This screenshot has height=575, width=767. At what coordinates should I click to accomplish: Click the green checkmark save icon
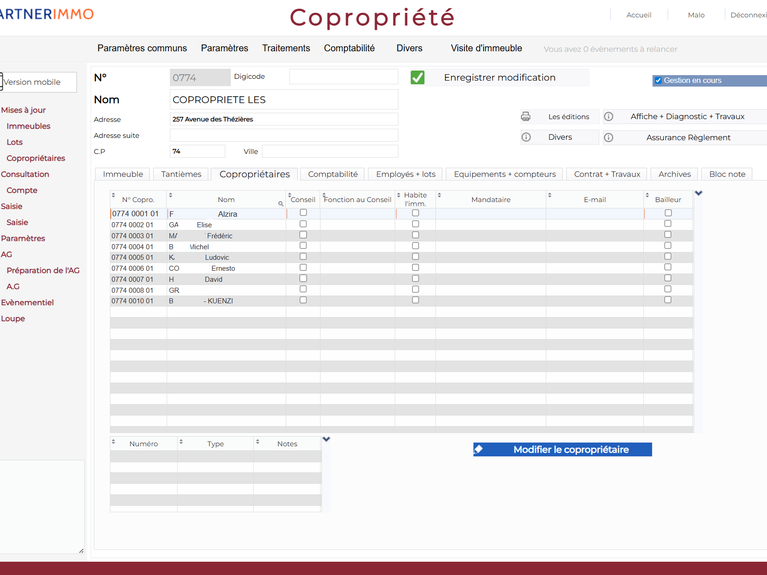(x=418, y=78)
